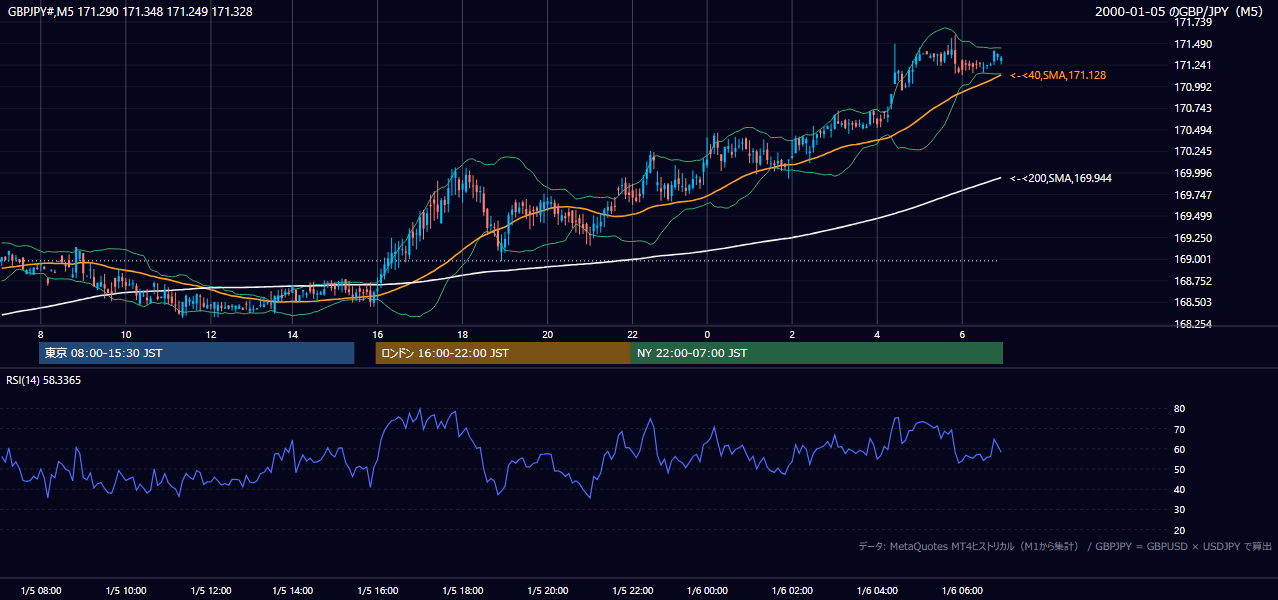Image resolution: width=1278 pixels, height=600 pixels.
Task: Click the 1/5 16:00 bottom time label
Action: coord(377,591)
